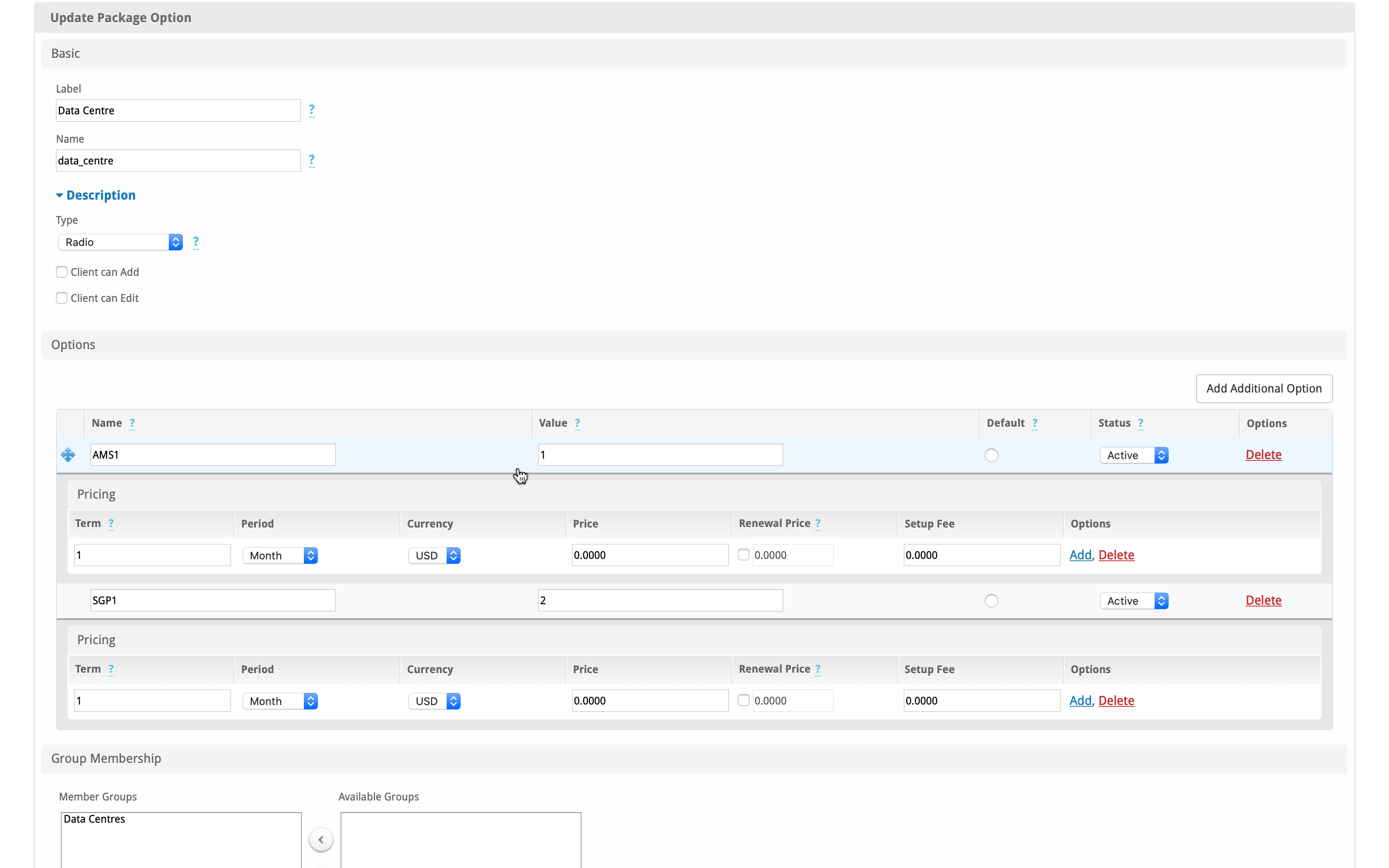Collapse the Description section
Image resolution: width=1389 pixels, height=868 pixels.
(x=96, y=195)
